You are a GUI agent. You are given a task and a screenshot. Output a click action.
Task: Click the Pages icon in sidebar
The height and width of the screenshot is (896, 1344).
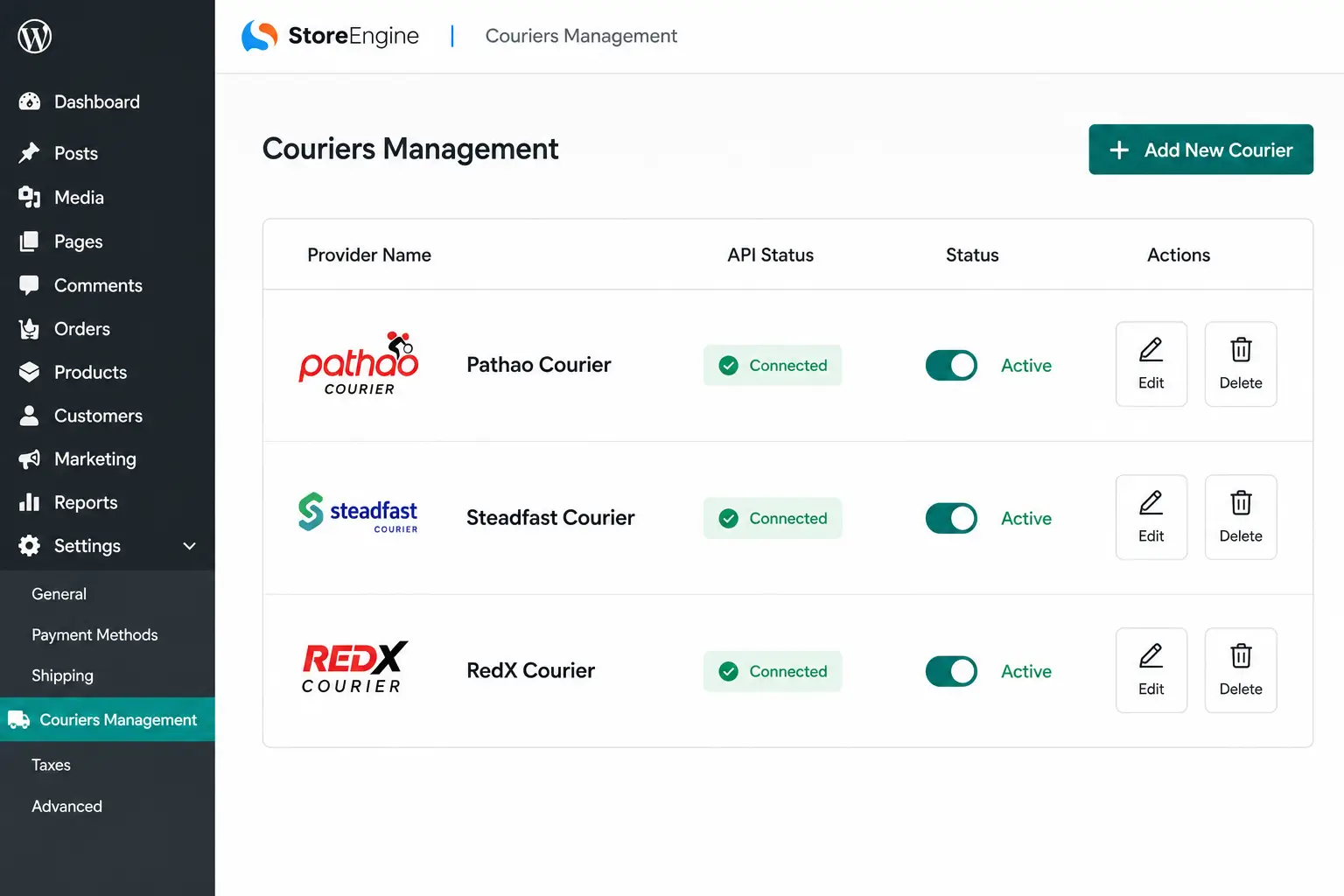pyautogui.click(x=30, y=241)
